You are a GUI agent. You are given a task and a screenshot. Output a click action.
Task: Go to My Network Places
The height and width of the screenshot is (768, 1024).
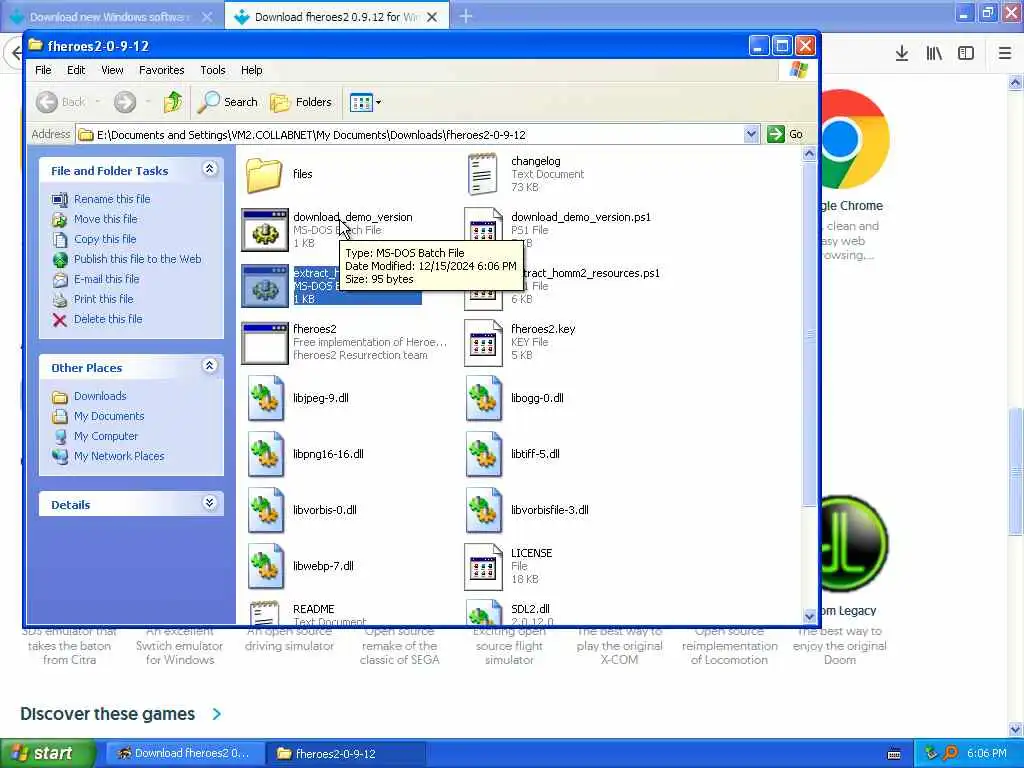(119, 456)
